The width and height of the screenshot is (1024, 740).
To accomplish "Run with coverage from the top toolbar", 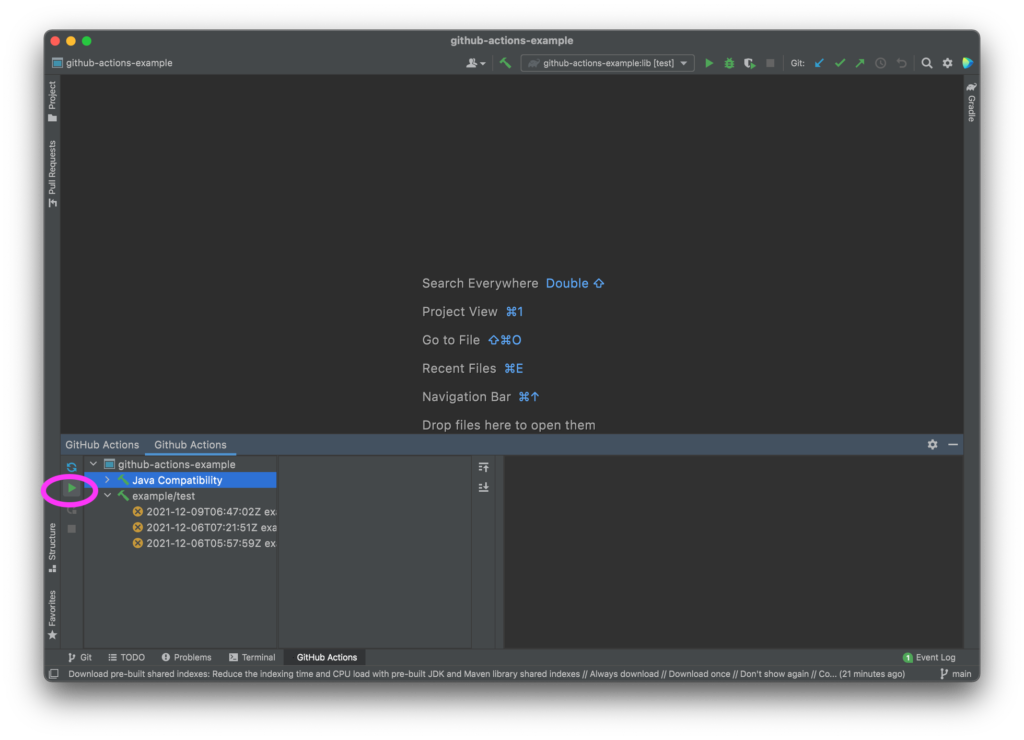I will pyautogui.click(x=749, y=63).
